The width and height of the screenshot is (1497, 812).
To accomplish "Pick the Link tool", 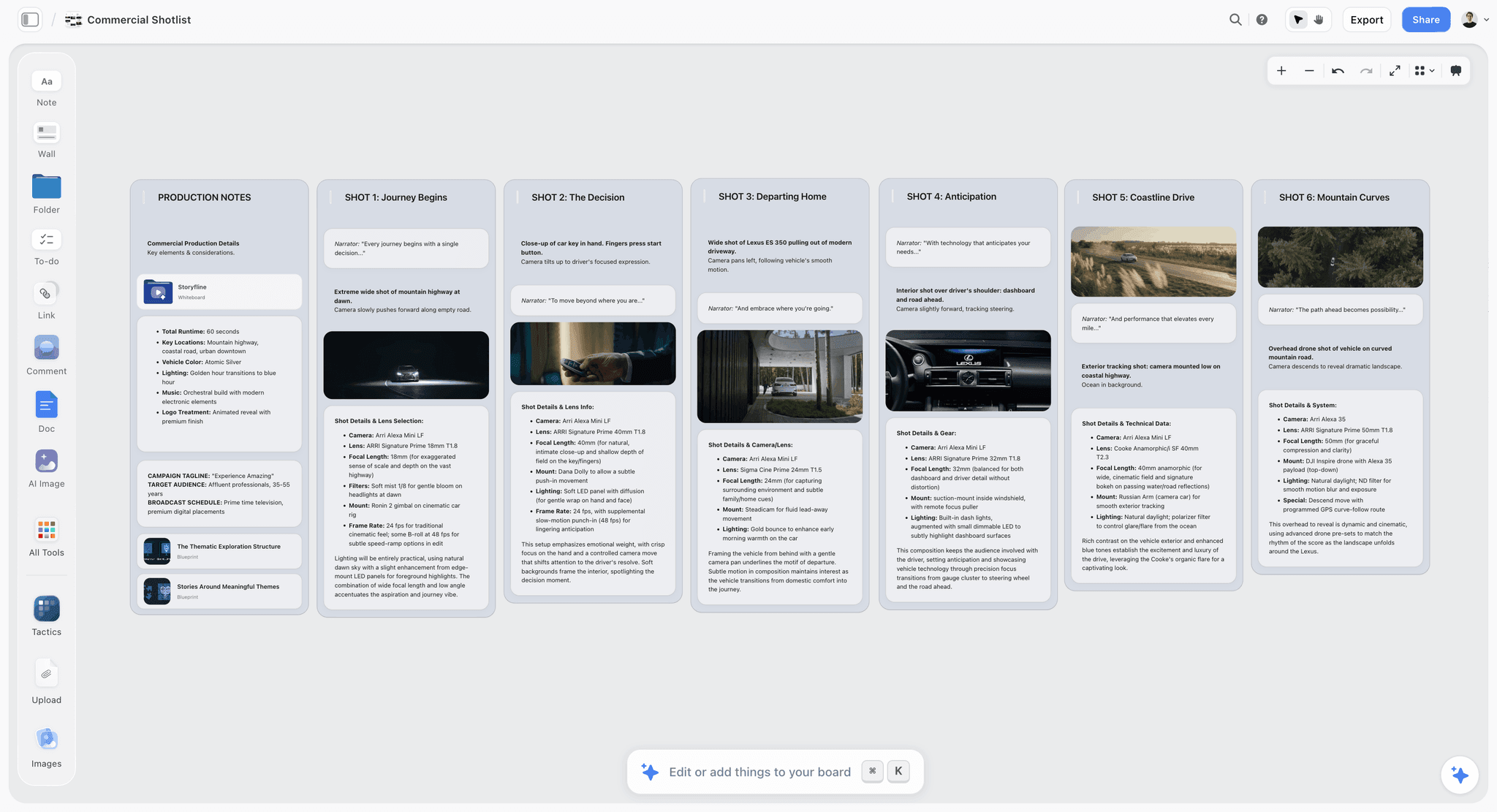I will (46, 300).
